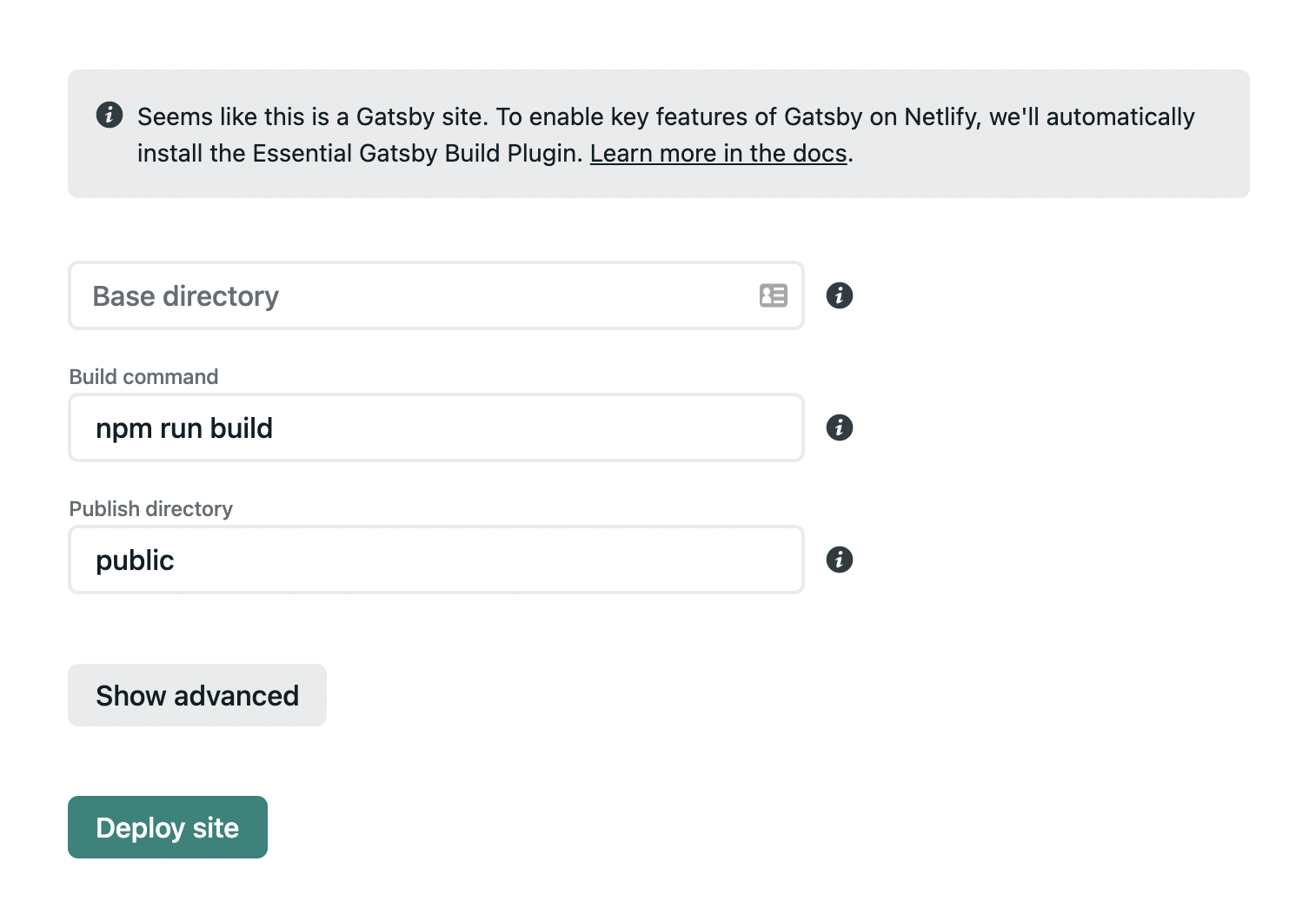The width and height of the screenshot is (1316, 921).
Task: Click the Publish directory input containing public
Action: [435, 560]
